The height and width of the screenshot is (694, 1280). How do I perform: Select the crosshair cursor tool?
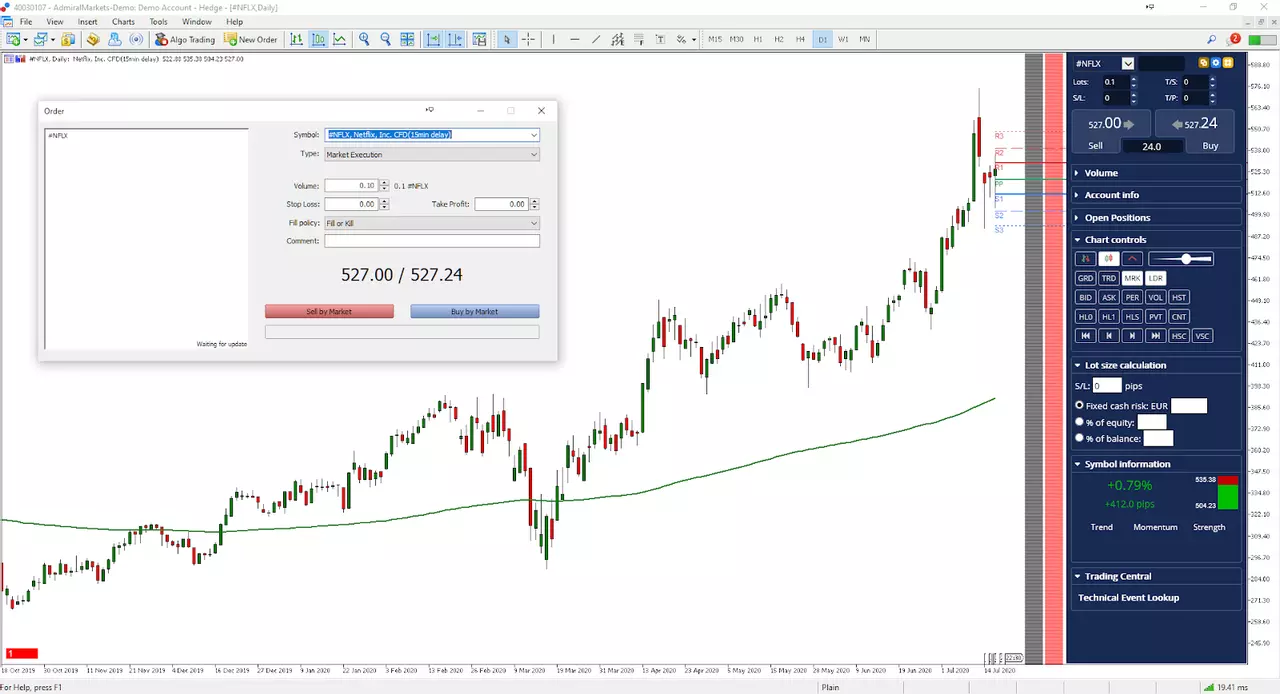coord(528,40)
